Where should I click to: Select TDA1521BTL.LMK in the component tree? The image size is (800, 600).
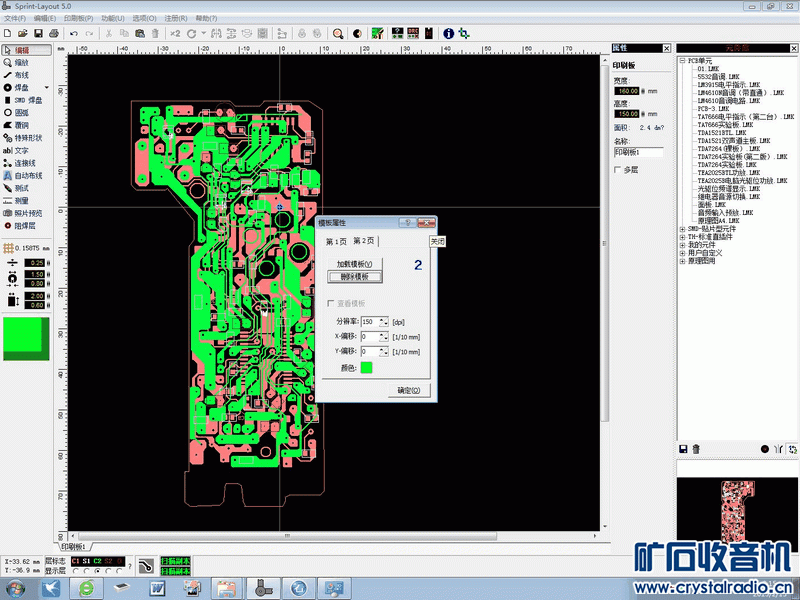722,133
